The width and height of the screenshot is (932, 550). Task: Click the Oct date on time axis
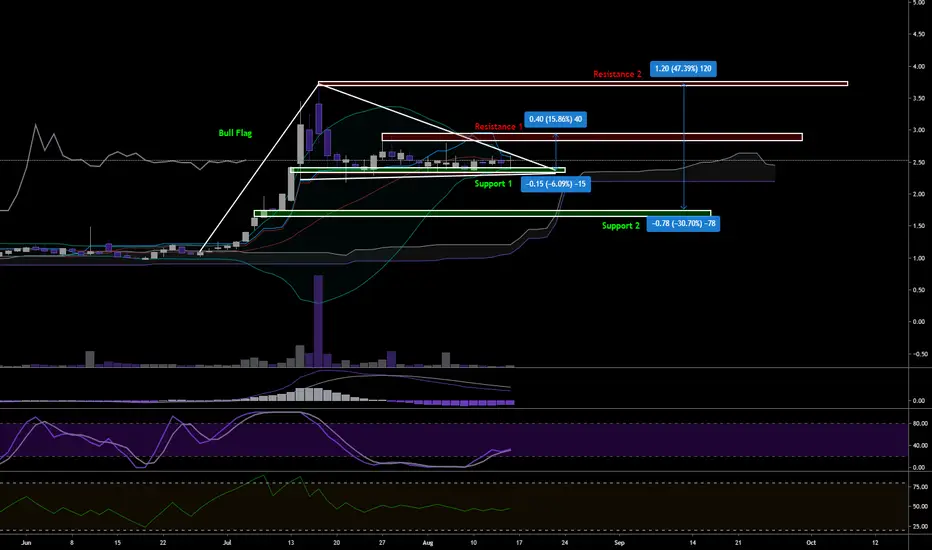click(x=811, y=542)
